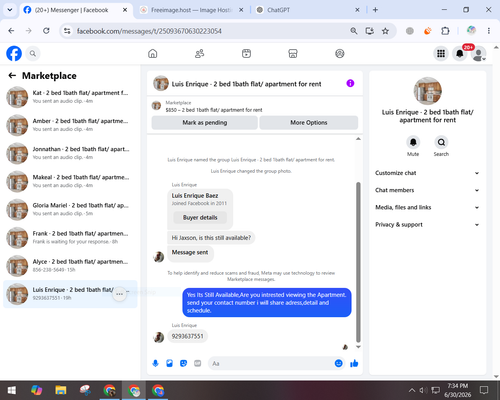Expand Media, files and links section
Image resolution: width=500 pixels, height=400 pixels.
pos(427,207)
